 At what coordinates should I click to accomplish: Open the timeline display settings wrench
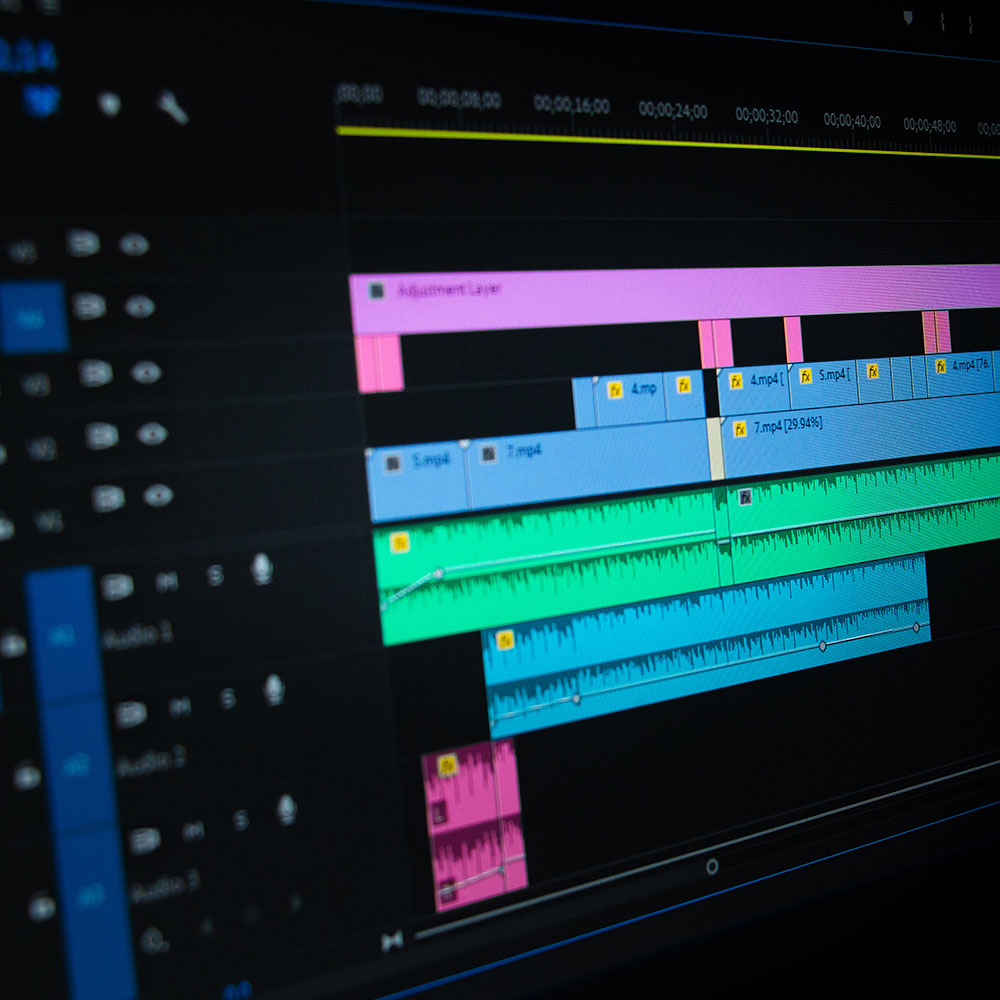pyautogui.click(x=172, y=106)
